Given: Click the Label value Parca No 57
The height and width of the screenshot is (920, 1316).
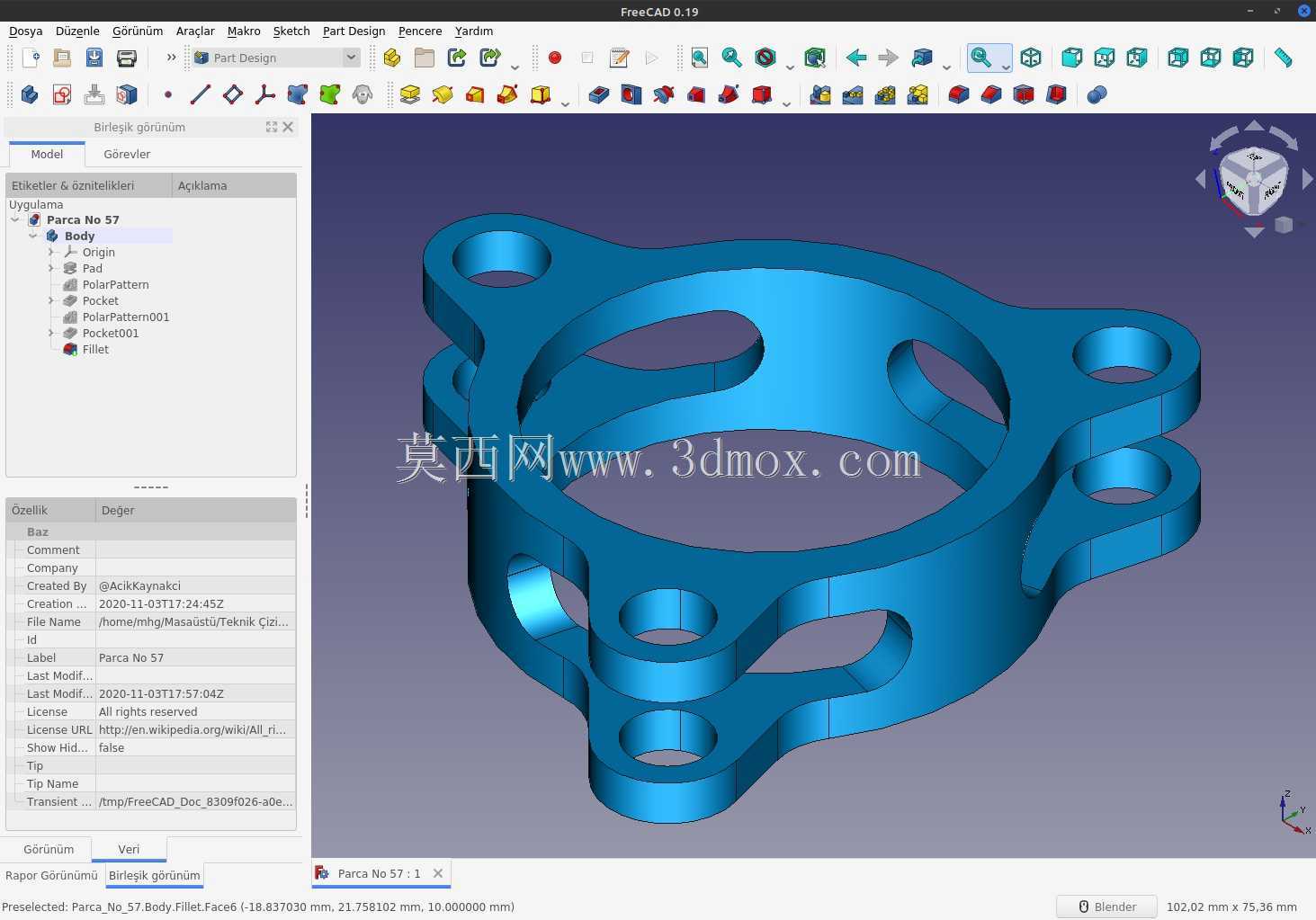Looking at the screenshot, I should click(195, 657).
